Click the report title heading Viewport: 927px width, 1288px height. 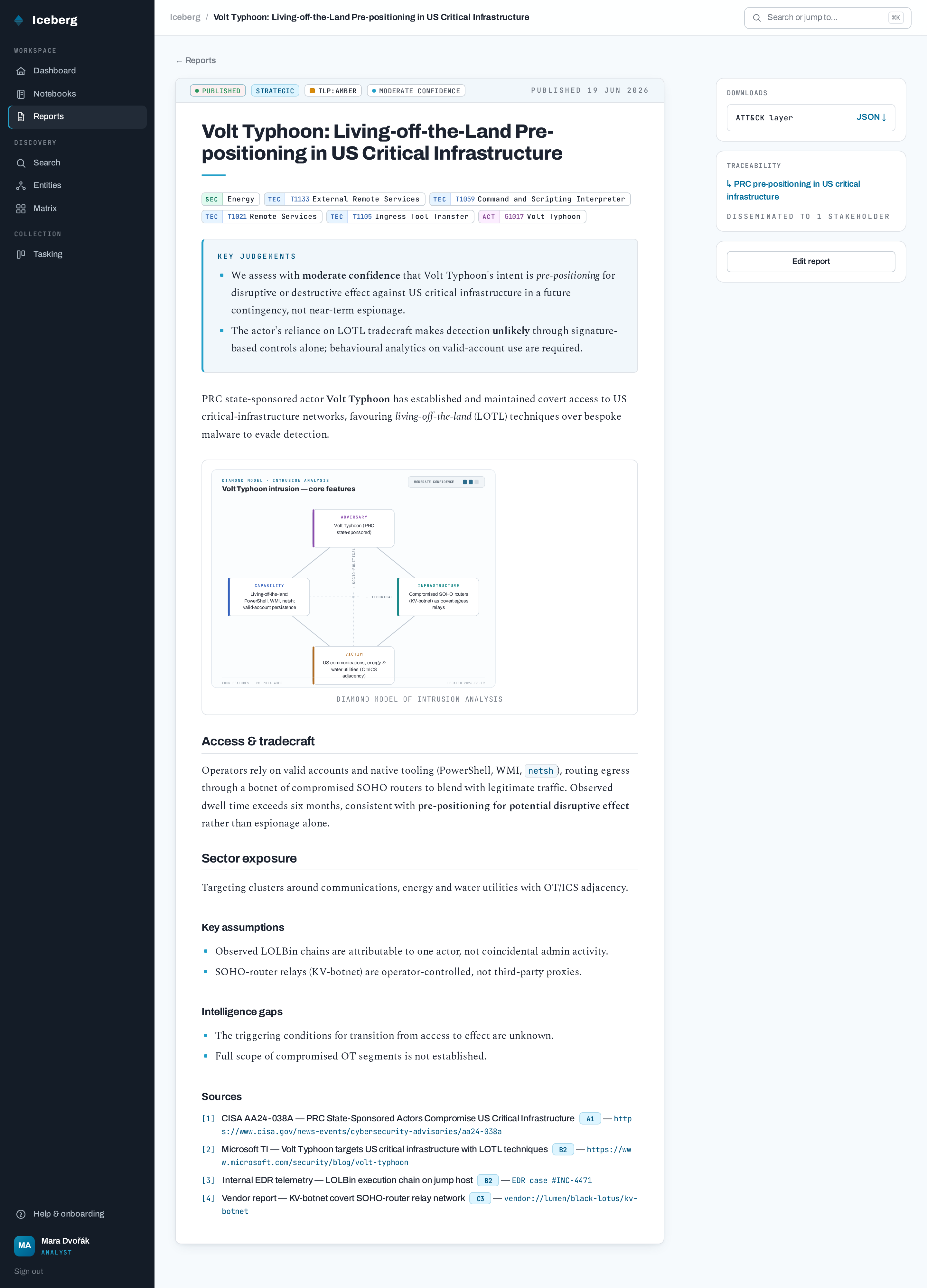click(x=382, y=143)
